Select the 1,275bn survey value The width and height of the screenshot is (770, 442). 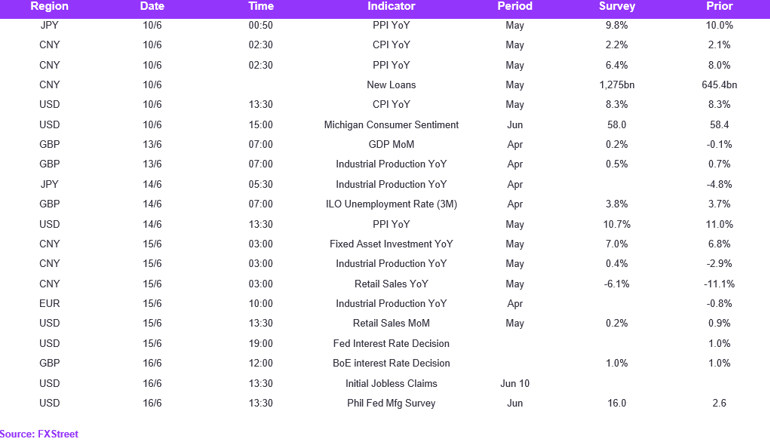click(617, 85)
